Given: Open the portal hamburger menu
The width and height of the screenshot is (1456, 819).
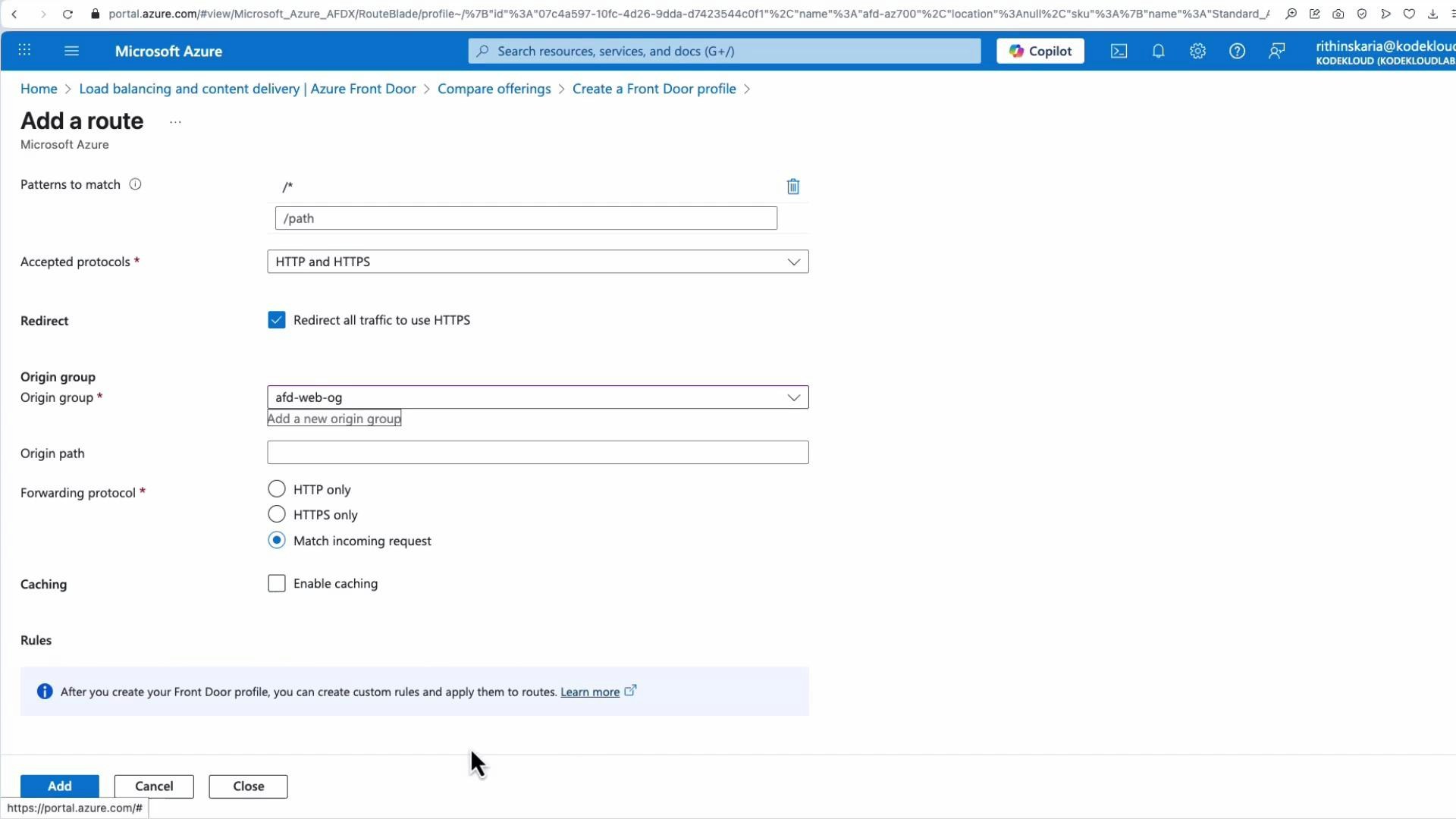Looking at the screenshot, I should (71, 51).
